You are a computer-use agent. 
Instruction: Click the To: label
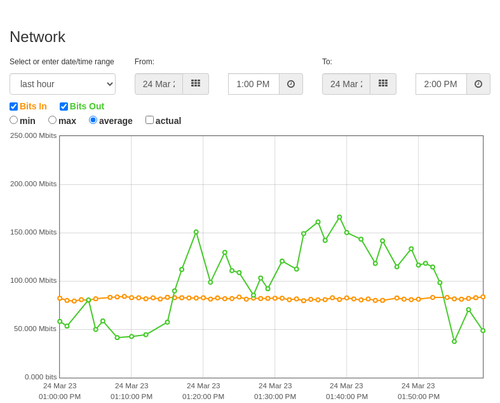point(327,62)
